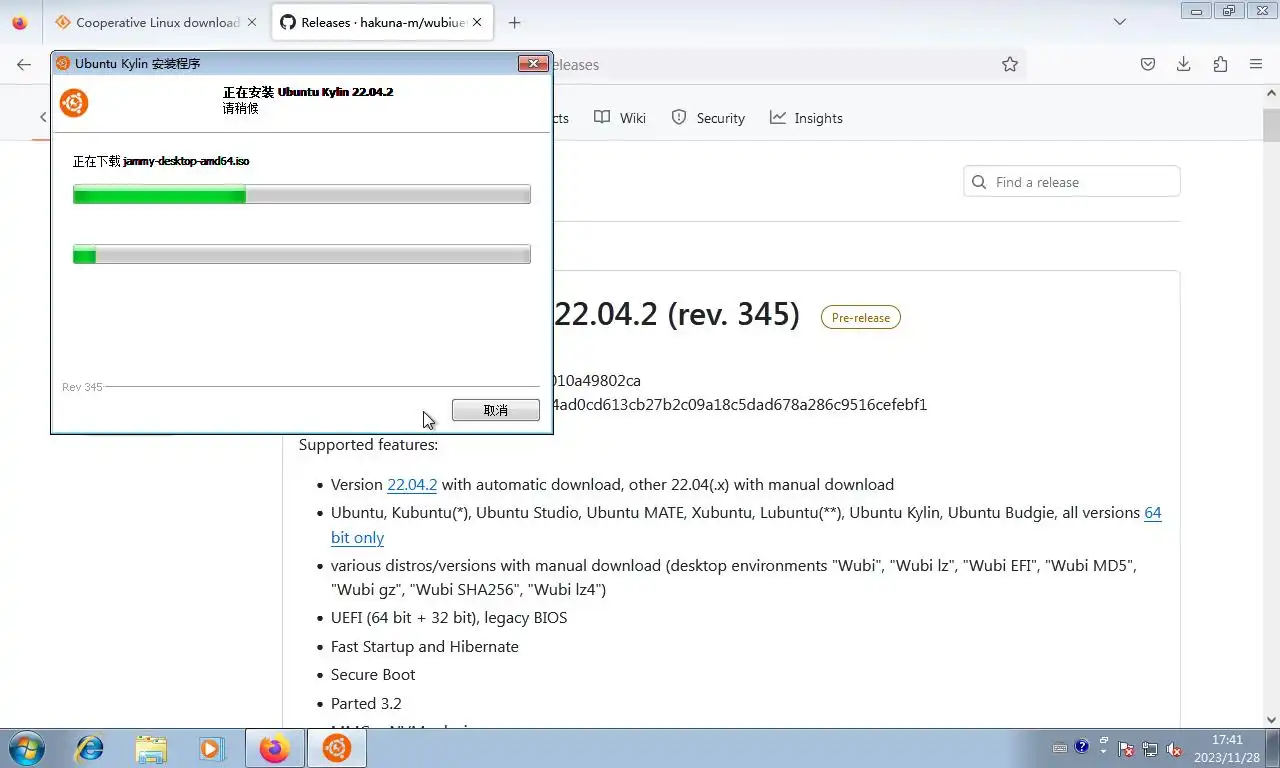
Task: Click the Show desktop button
Action: [x=1272, y=748]
